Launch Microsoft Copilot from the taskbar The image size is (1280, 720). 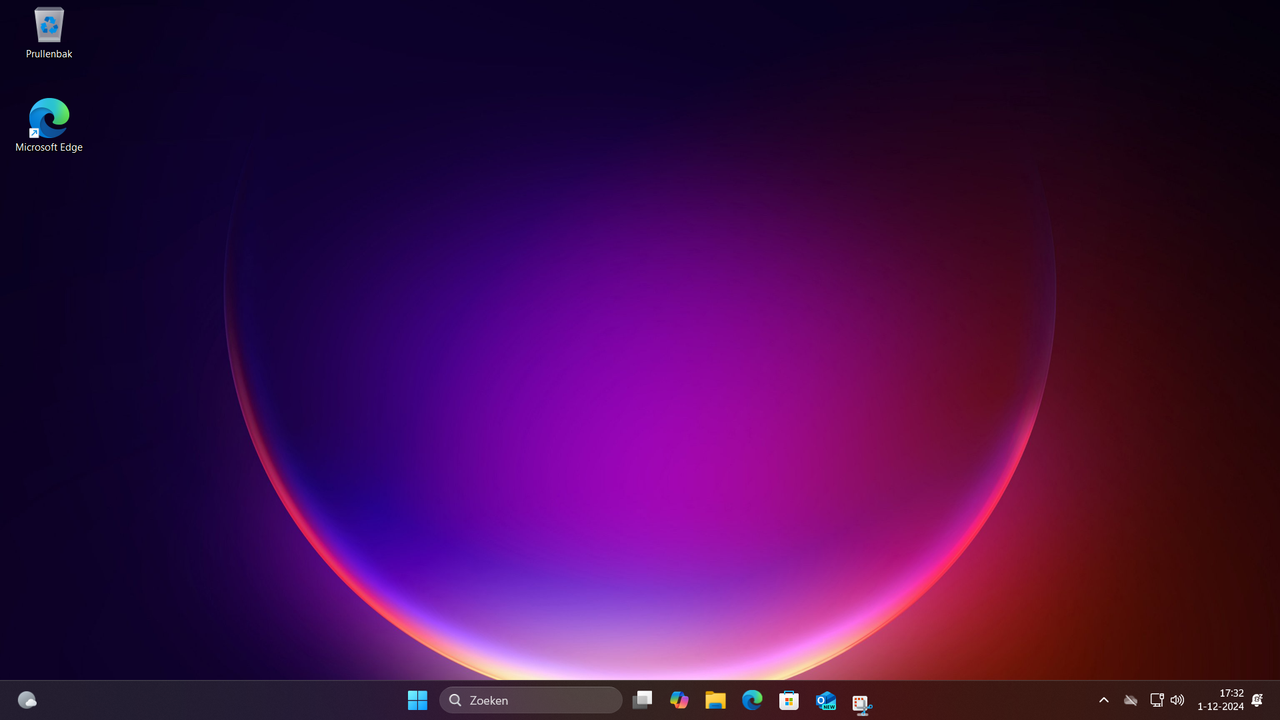click(679, 700)
